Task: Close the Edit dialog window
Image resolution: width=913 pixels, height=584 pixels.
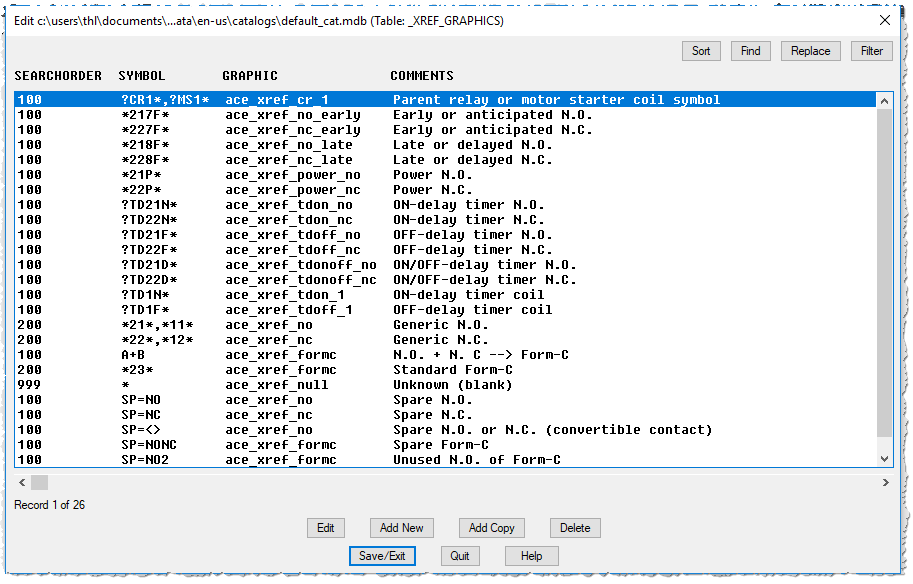Action: 884,20
